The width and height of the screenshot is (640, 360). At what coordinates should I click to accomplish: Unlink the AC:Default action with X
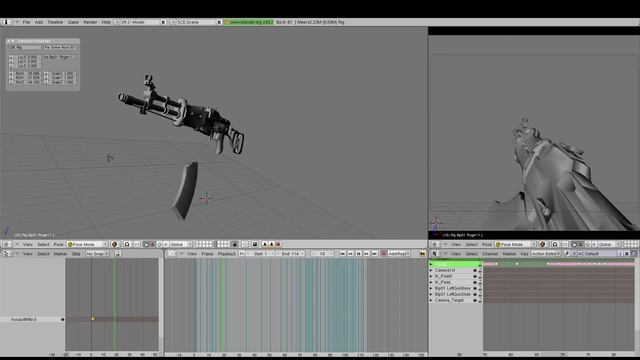pos(627,253)
